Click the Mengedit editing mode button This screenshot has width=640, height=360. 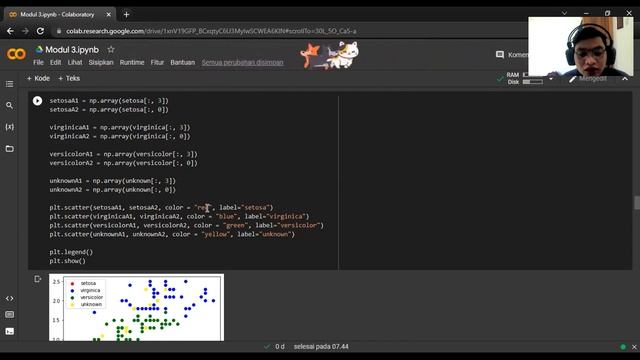point(589,79)
